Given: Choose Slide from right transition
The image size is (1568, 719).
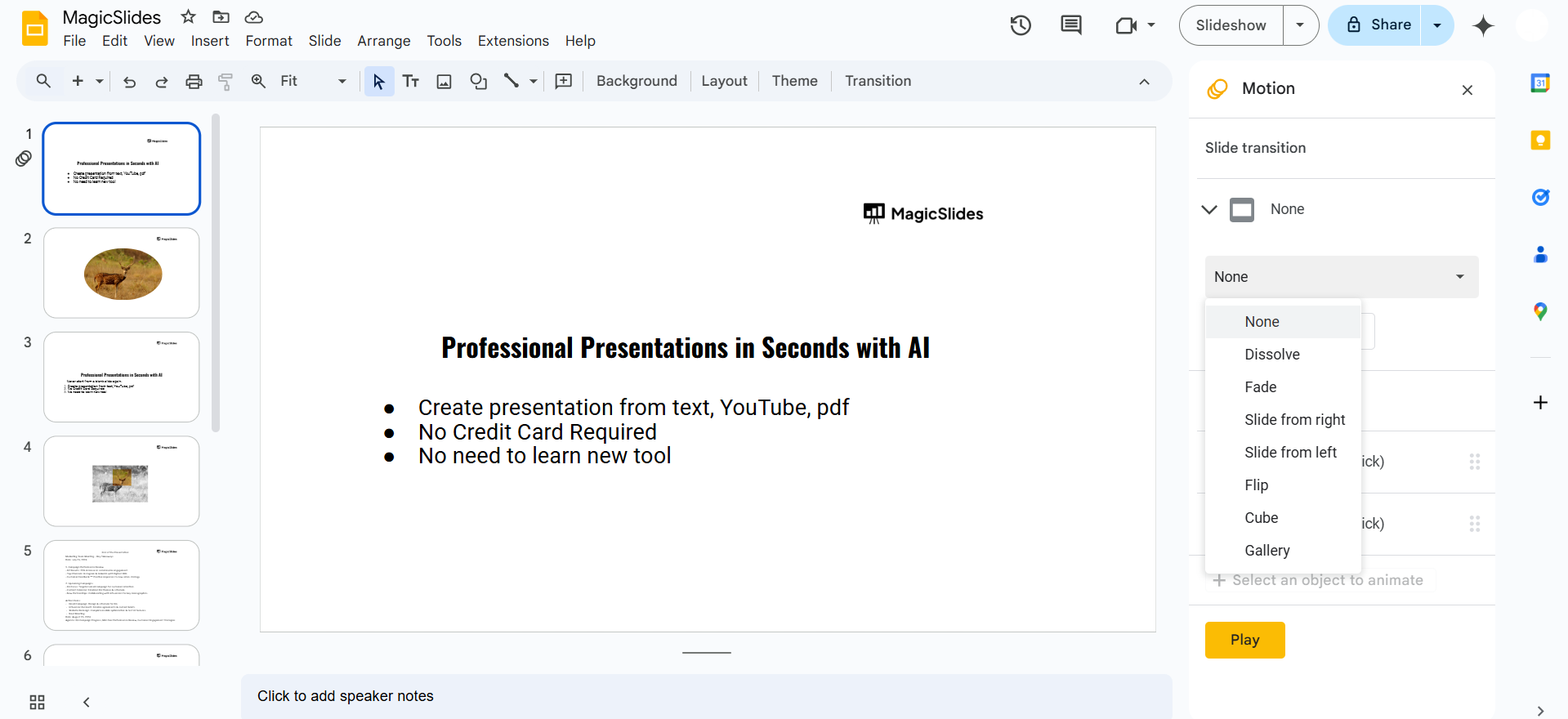Looking at the screenshot, I should coord(1283,420).
